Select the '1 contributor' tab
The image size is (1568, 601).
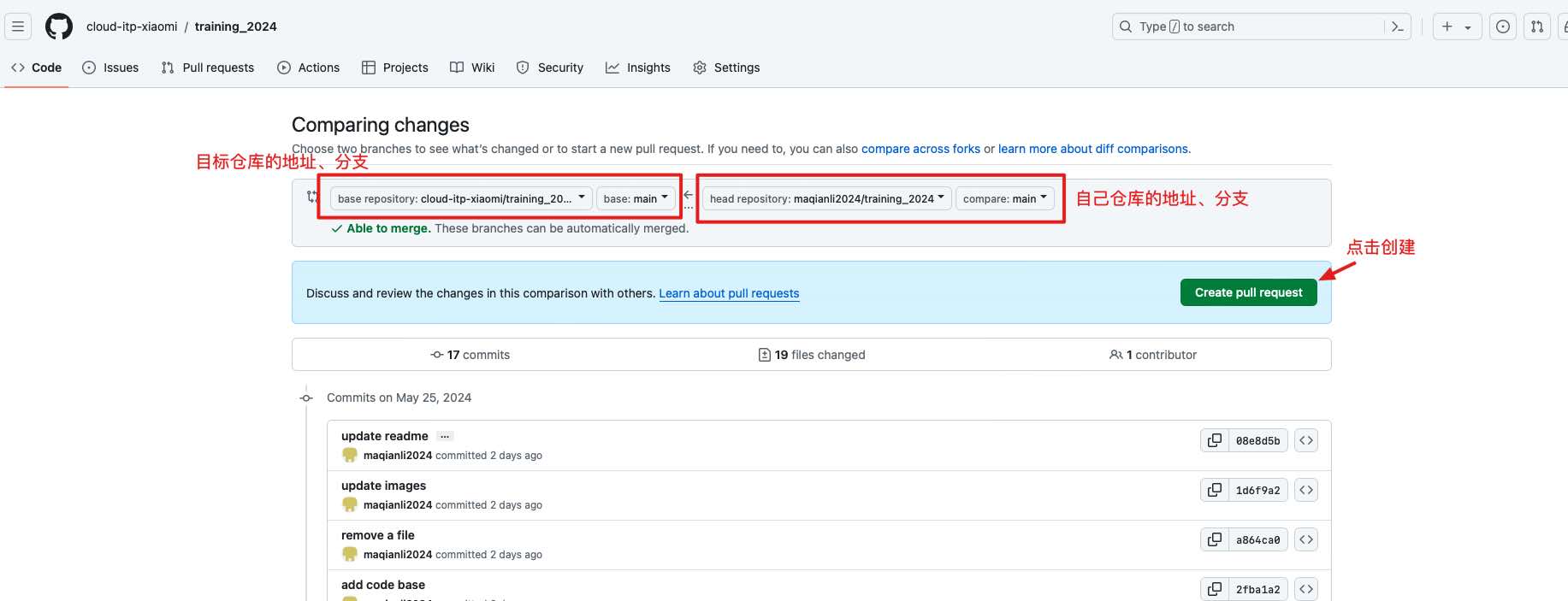coord(1153,355)
